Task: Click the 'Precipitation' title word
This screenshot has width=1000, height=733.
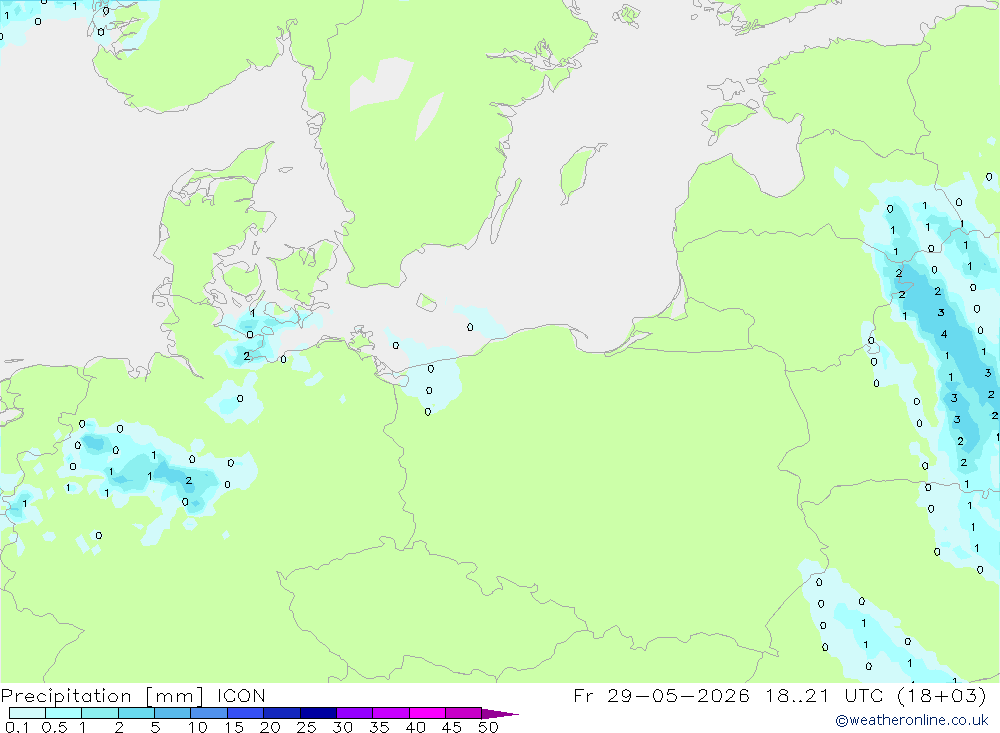Action: [x=66, y=695]
